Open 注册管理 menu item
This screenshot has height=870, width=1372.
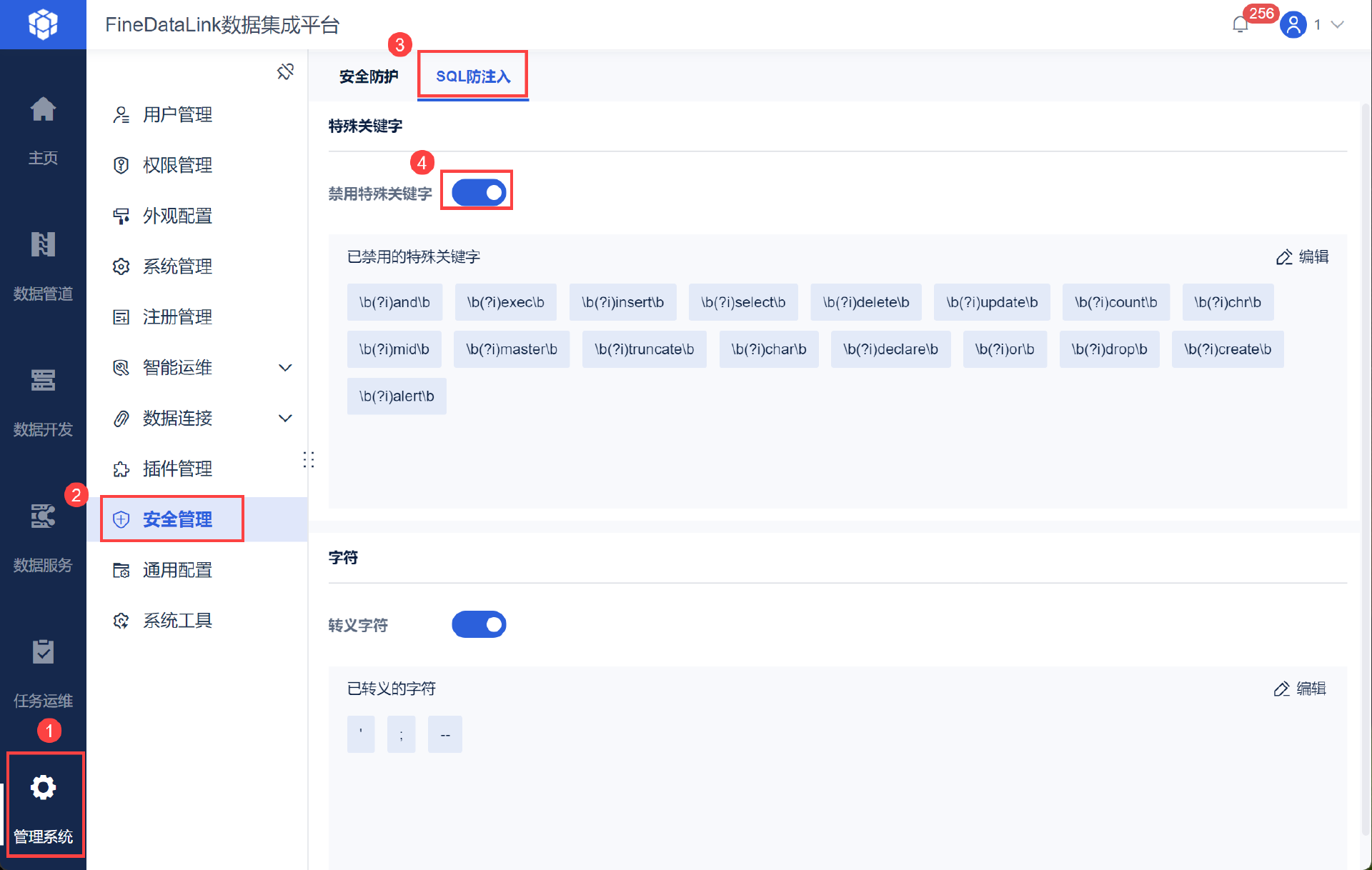pos(197,317)
